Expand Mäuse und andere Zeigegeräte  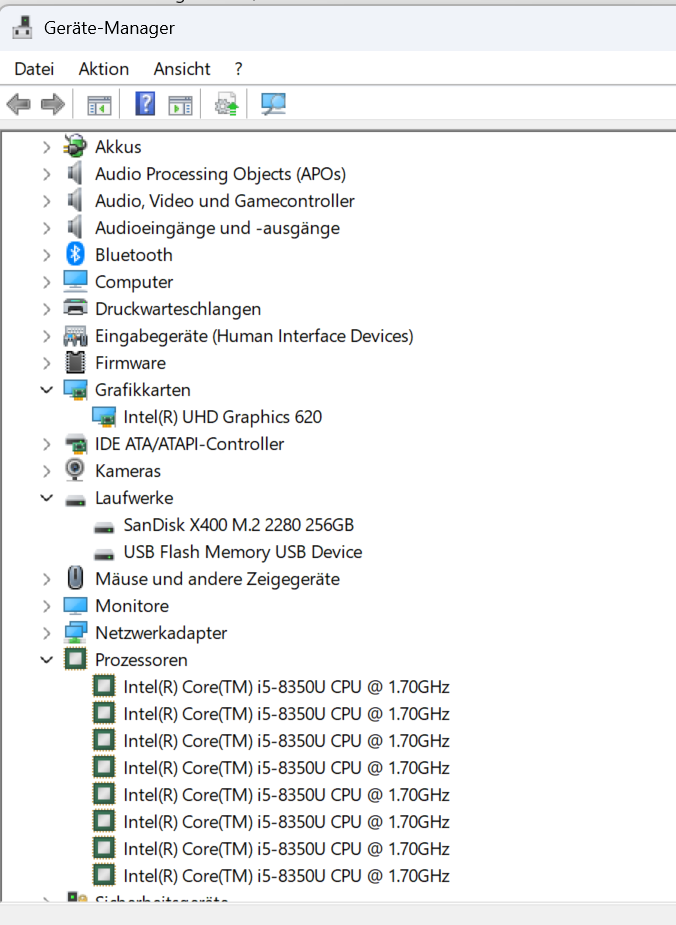coord(47,579)
